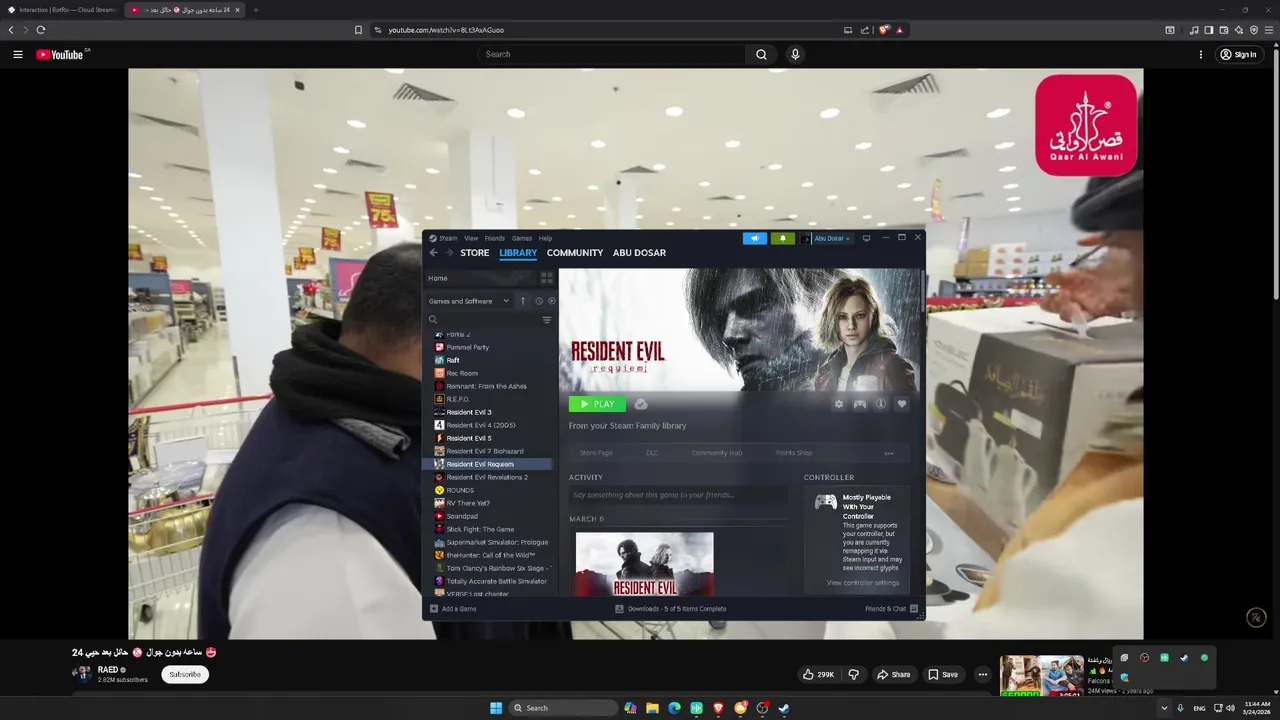Select Pummel Party in game list
The height and width of the screenshot is (720, 1280).
tap(468, 347)
